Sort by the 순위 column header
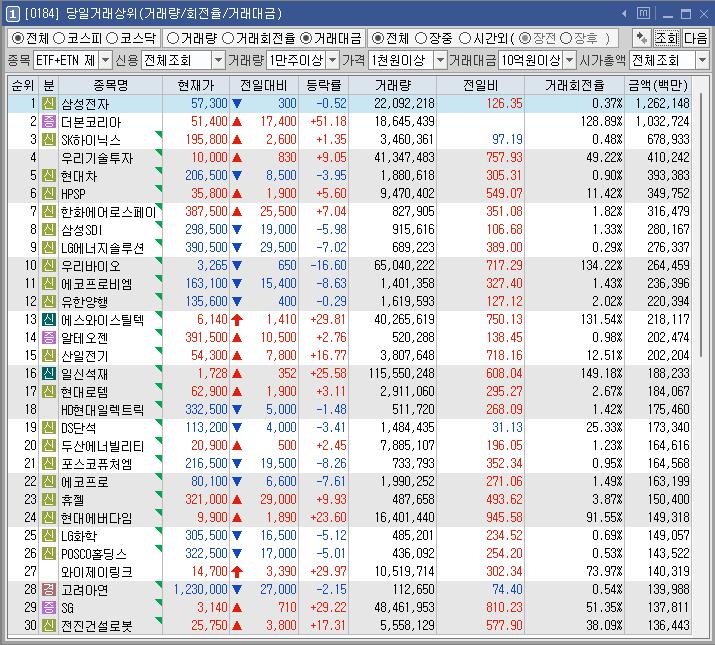Viewport: 715px width, 645px height. coord(23,85)
